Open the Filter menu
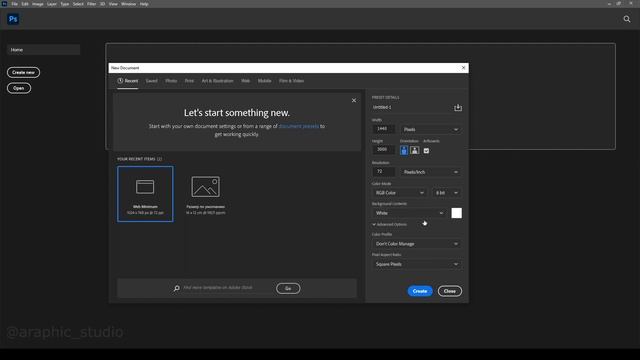This screenshot has width=640, height=360. 91,4
